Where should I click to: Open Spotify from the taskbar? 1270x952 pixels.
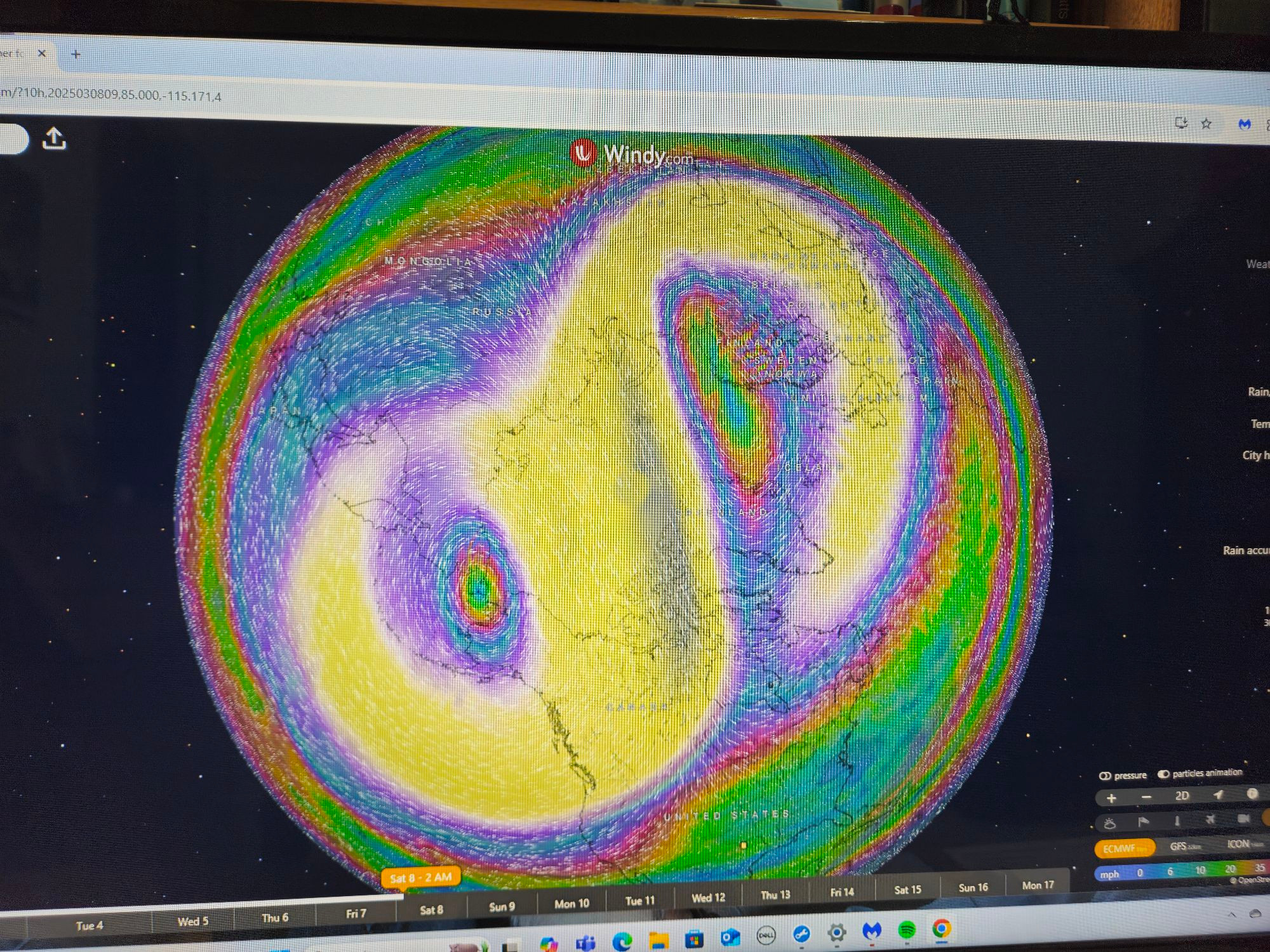pyautogui.click(x=907, y=930)
